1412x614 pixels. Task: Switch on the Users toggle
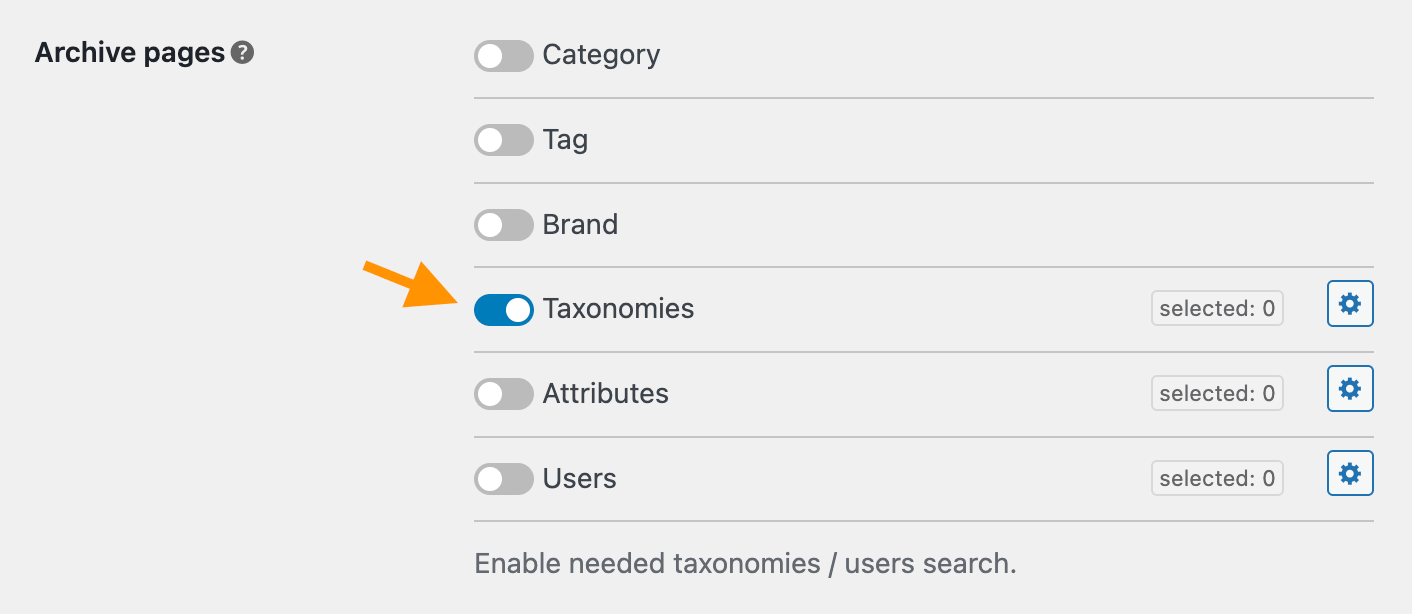[503, 480]
